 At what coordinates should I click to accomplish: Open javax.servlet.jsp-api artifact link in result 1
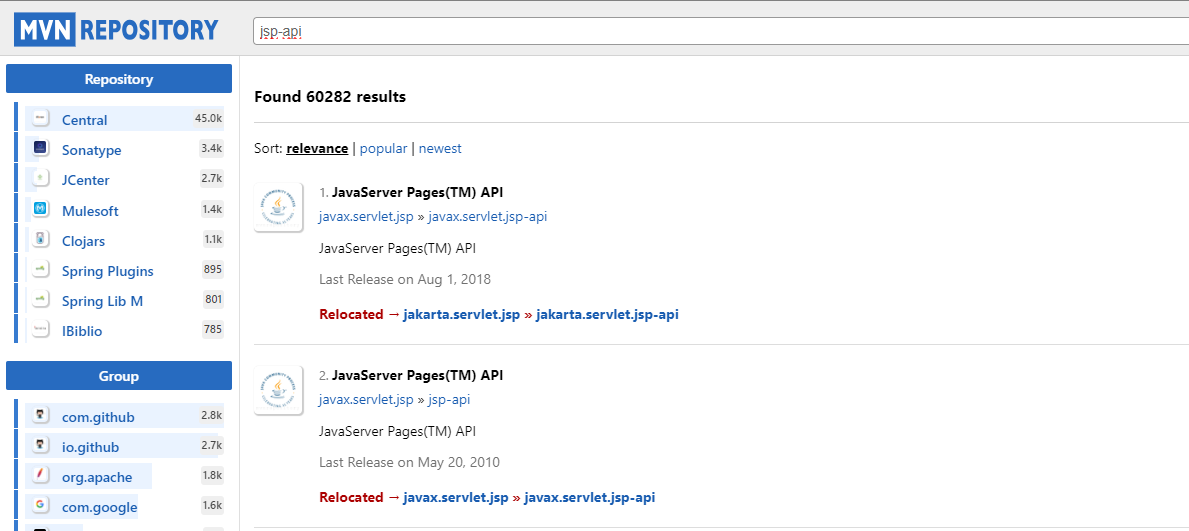pyautogui.click(x=488, y=217)
